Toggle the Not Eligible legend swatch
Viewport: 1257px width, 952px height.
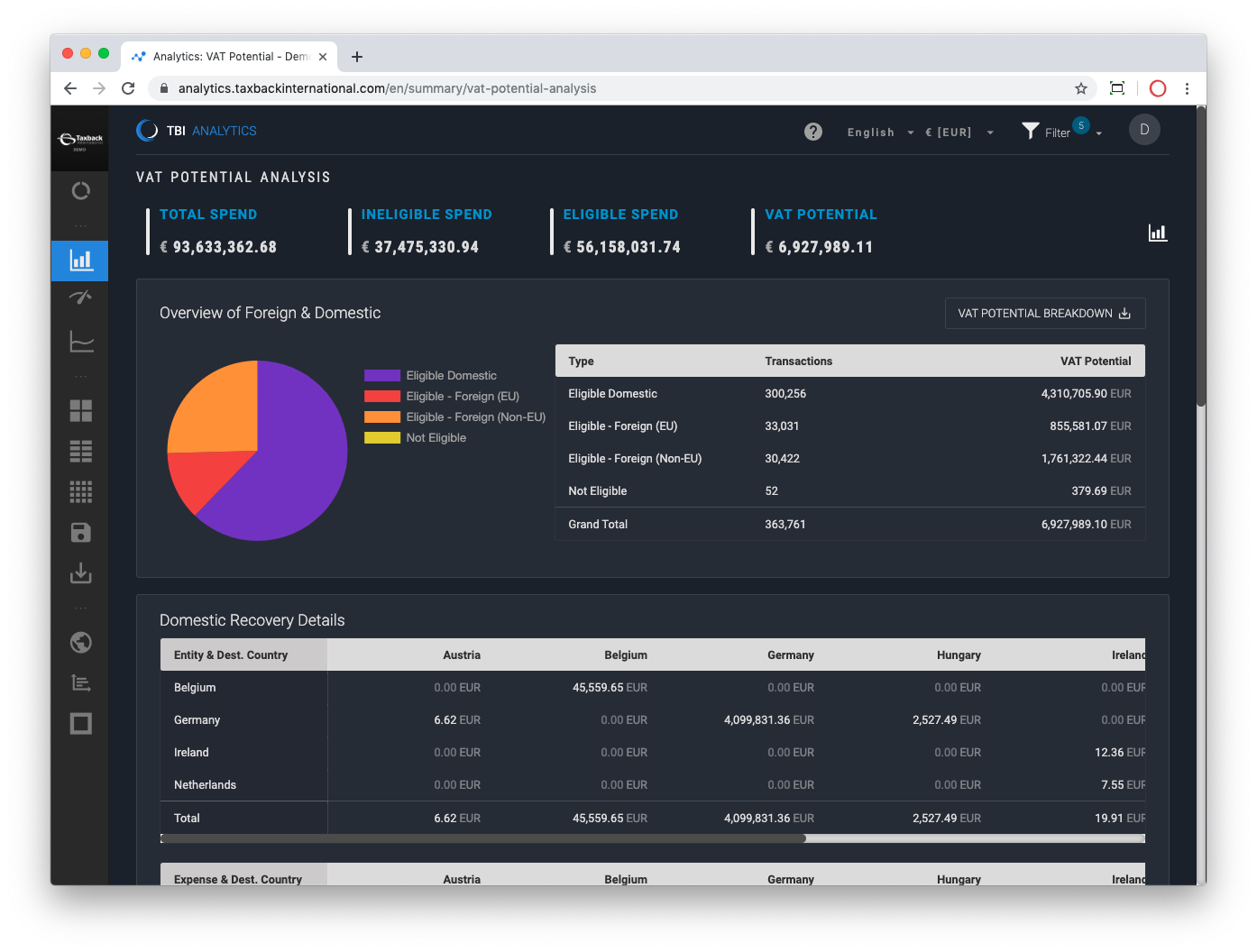[x=382, y=438]
